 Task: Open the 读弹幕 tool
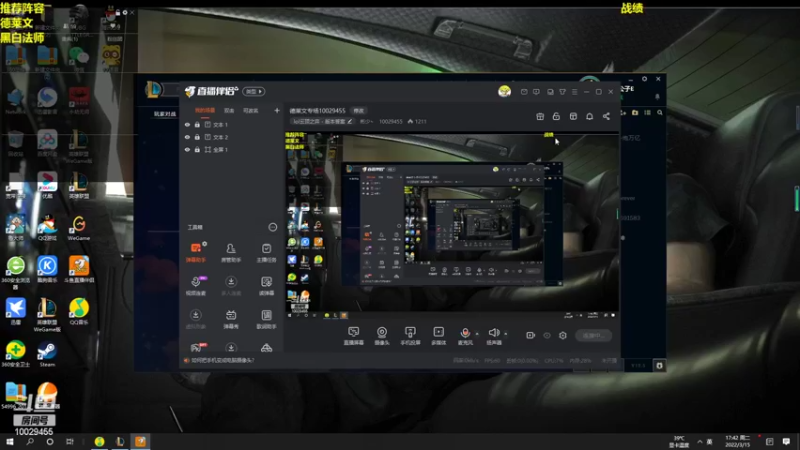click(x=266, y=286)
